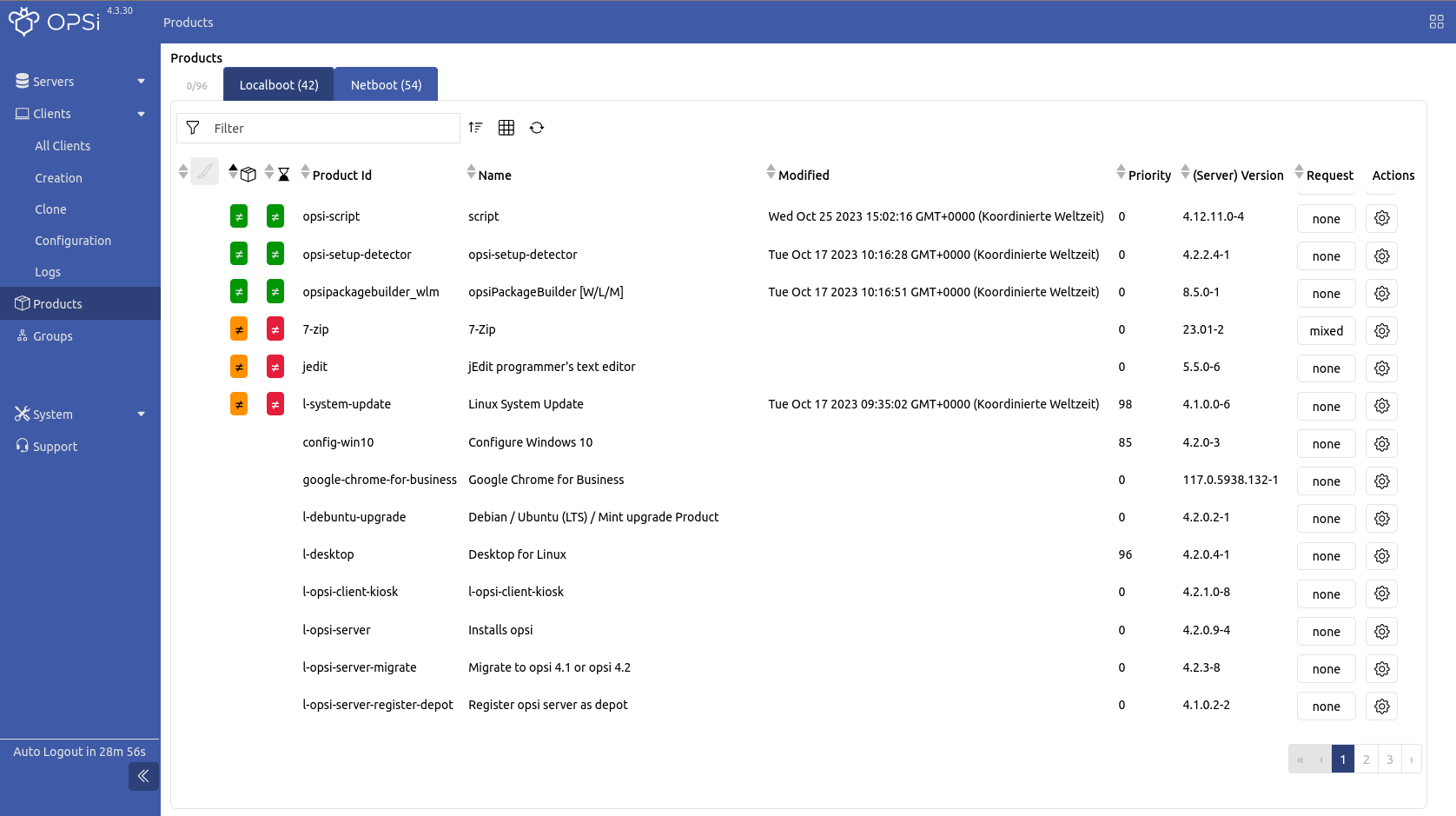The image size is (1456, 816).
Task: Open request dropdown for l-opsi-server
Action: pos(1326,631)
